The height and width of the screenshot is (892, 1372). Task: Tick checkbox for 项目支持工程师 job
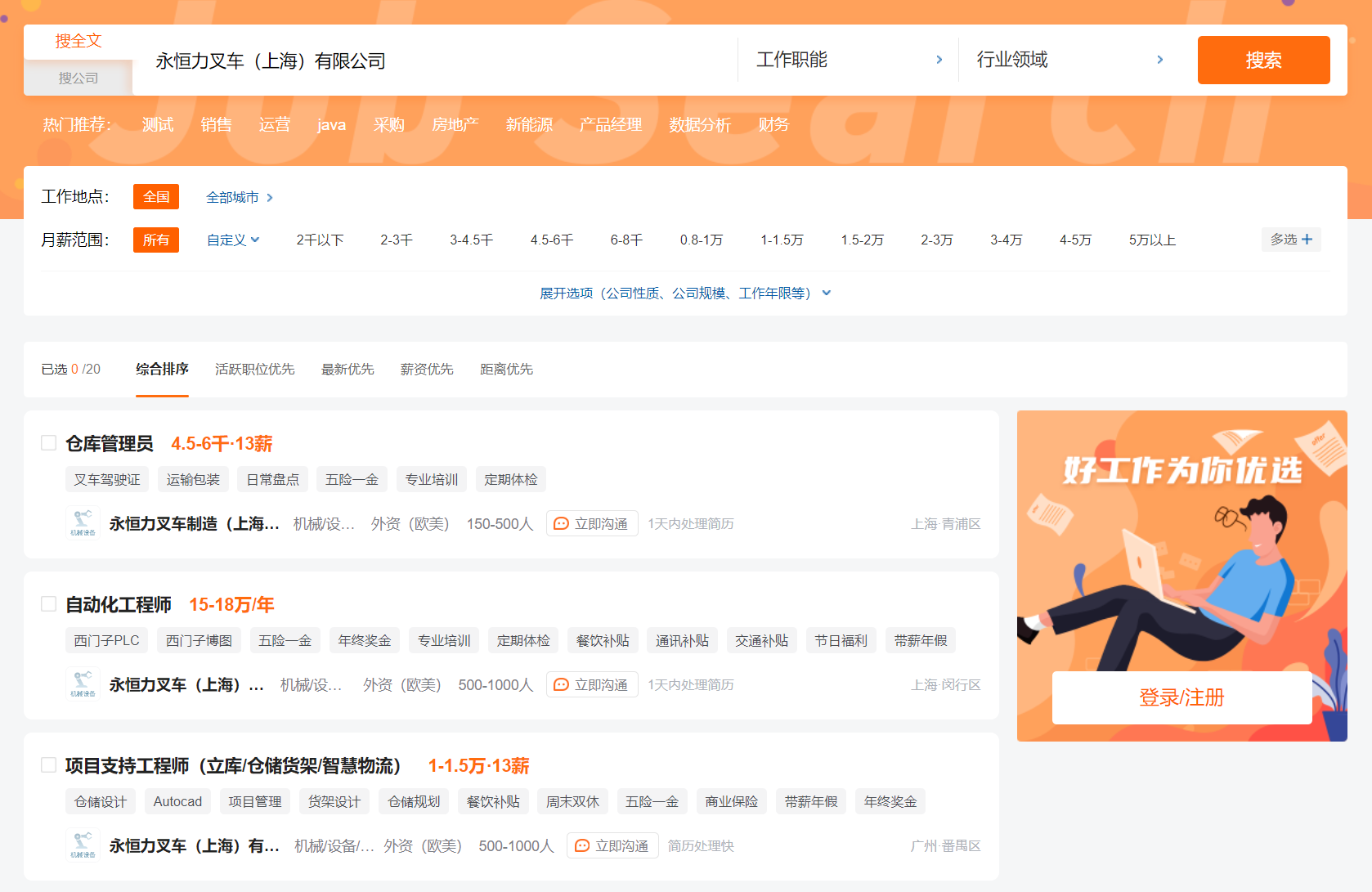tap(49, 765)
